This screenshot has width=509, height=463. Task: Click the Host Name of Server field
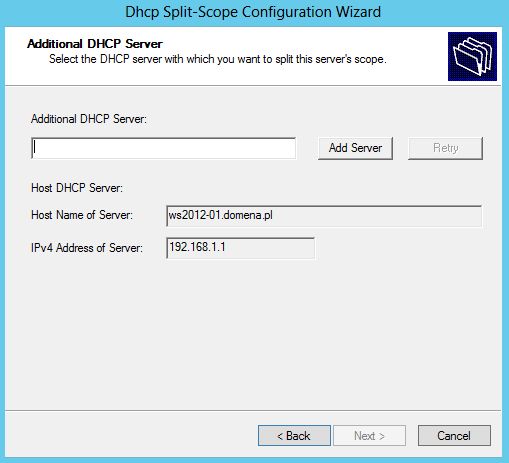pyautogui.click(x=324, y=216)
